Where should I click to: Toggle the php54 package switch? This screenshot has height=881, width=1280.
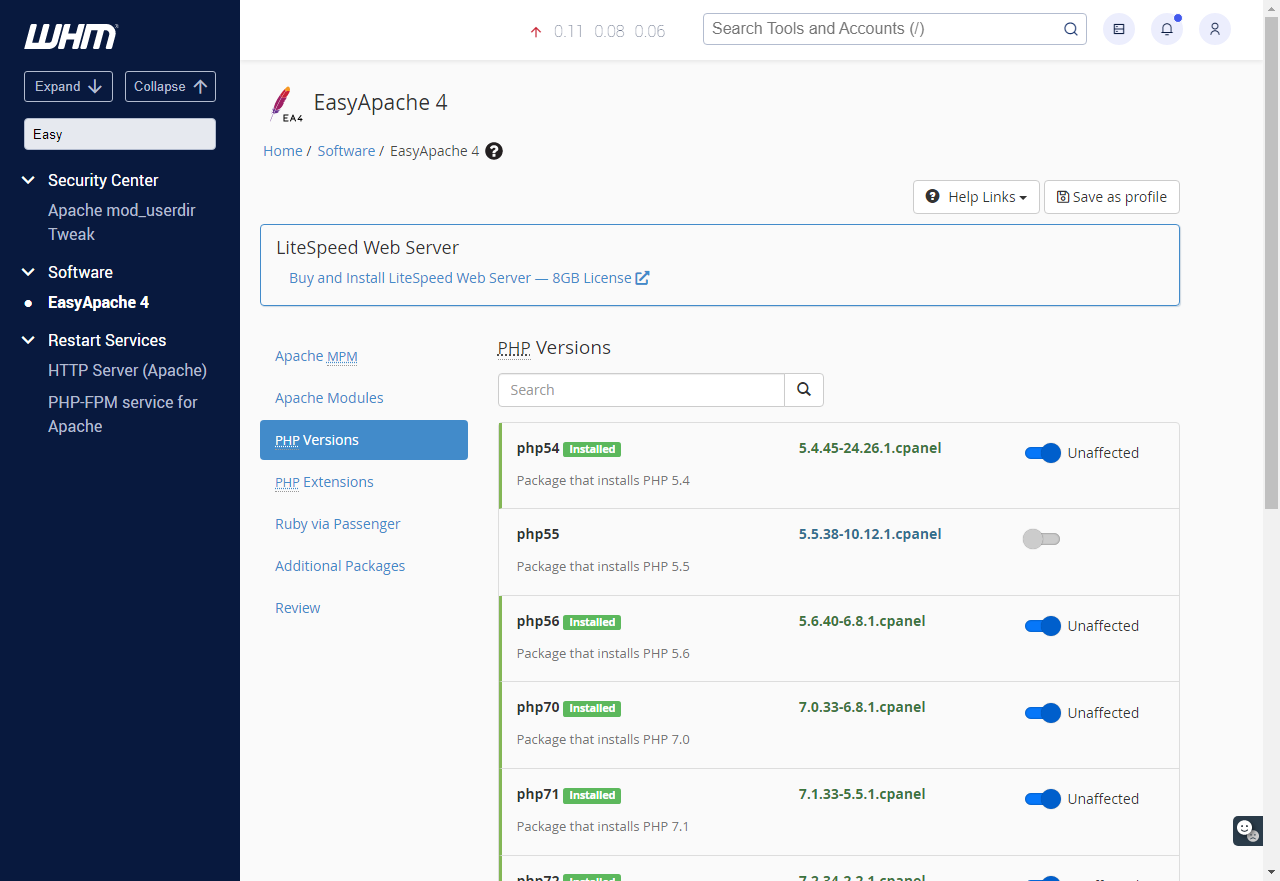[1042, 453]
